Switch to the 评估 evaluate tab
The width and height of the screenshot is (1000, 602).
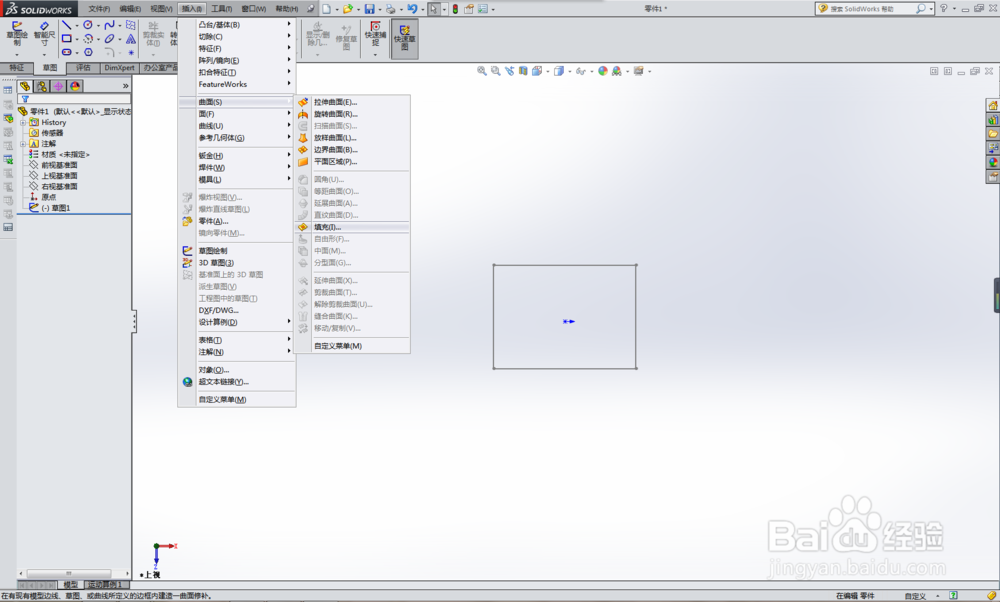click(83, 68)
